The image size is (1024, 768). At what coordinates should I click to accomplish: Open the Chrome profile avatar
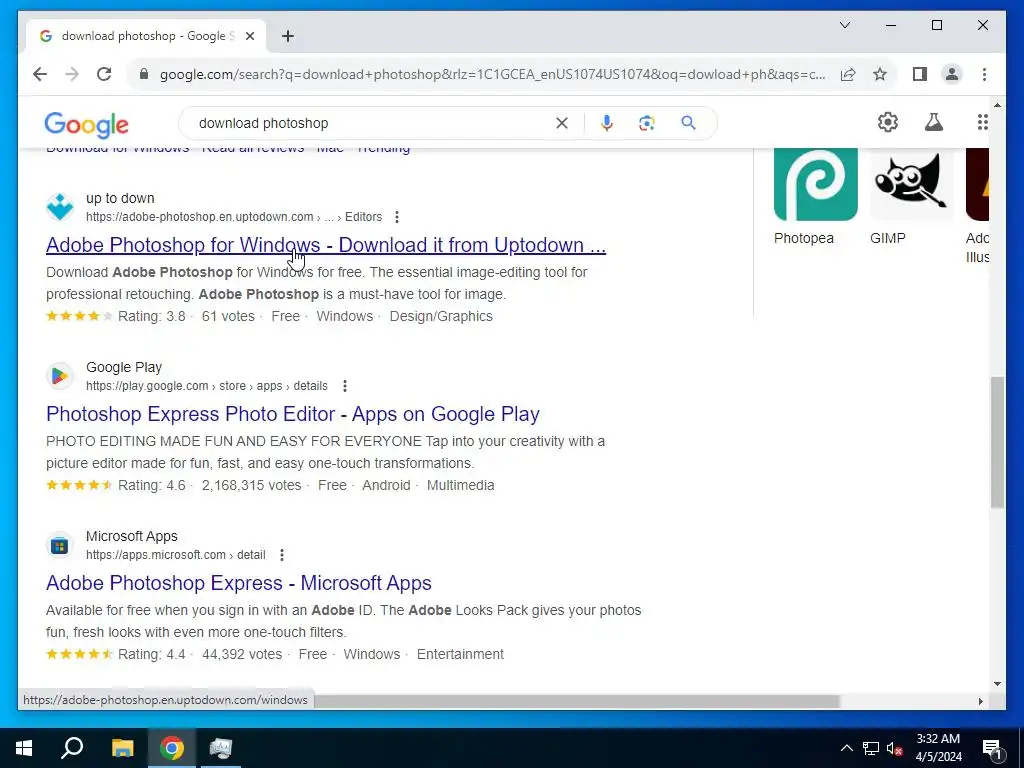pos(952,74)
